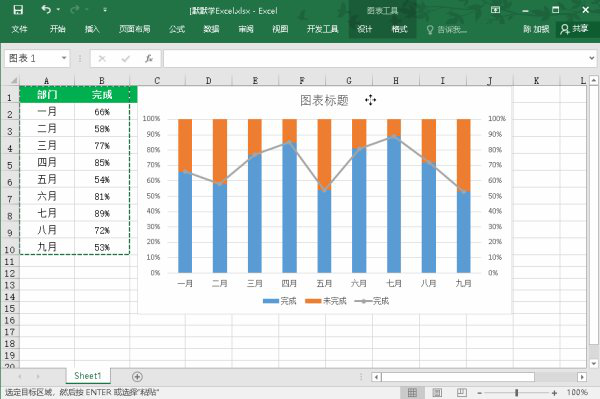Click the Insert Function fx icon
Viewport: 600px width, 399px height.
149,59
